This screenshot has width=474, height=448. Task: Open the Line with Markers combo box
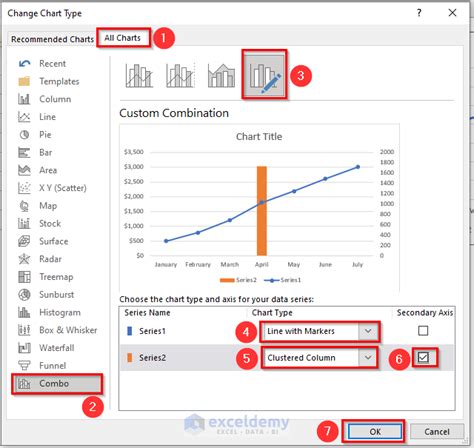click(319, 331)
